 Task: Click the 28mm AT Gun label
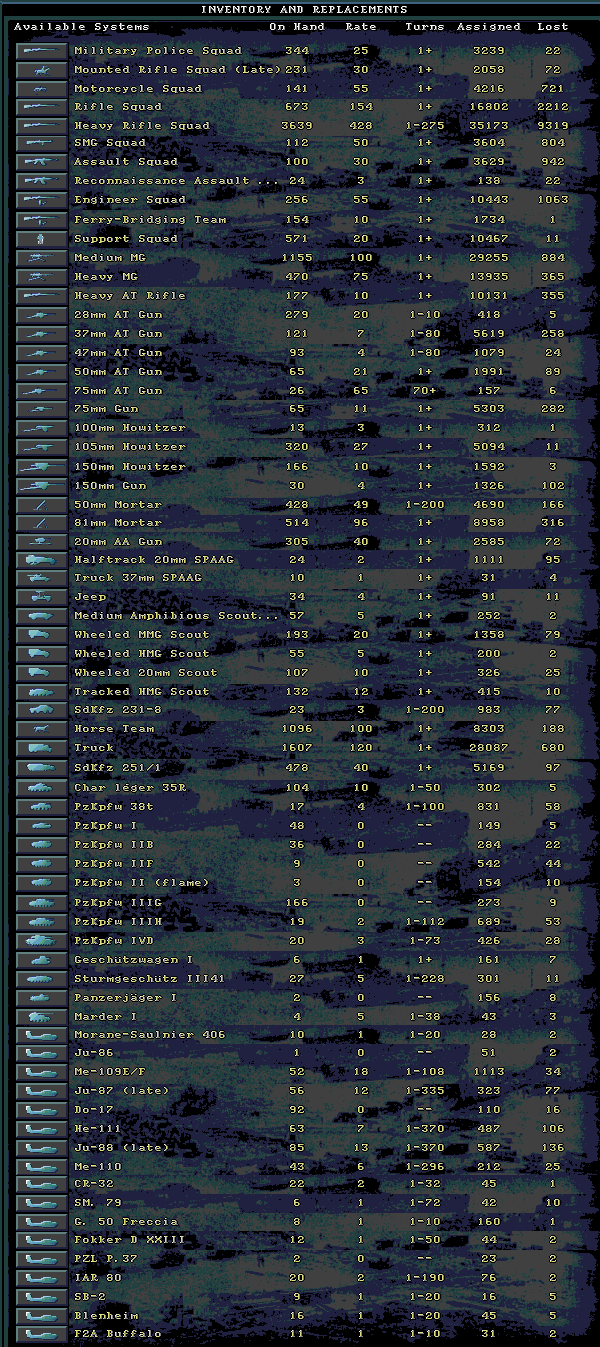pyautogui.click(x=118, y=315)
